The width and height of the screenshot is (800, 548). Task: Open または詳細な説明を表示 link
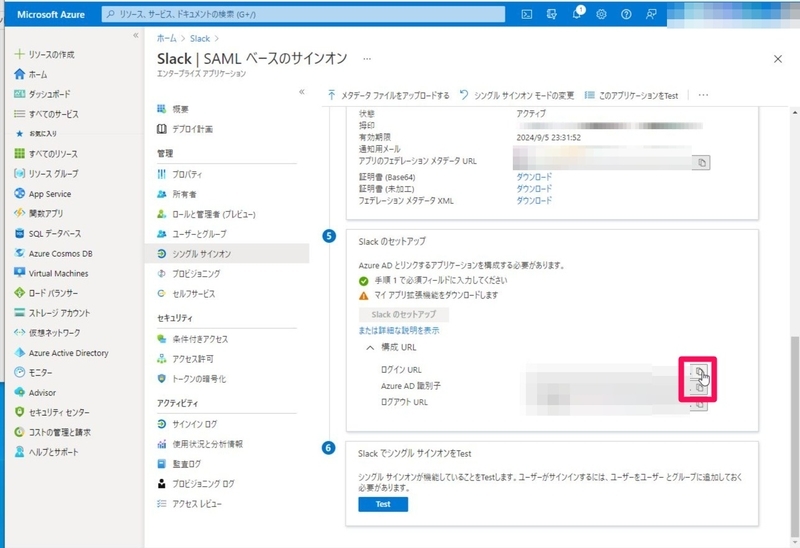[399, 331]
